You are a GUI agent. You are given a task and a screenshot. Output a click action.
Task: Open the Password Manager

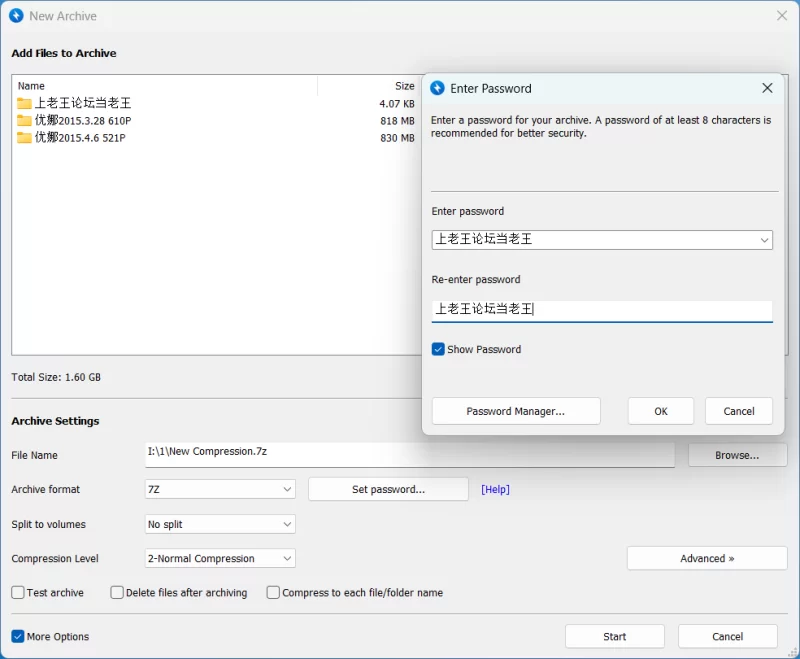(516, 411)
